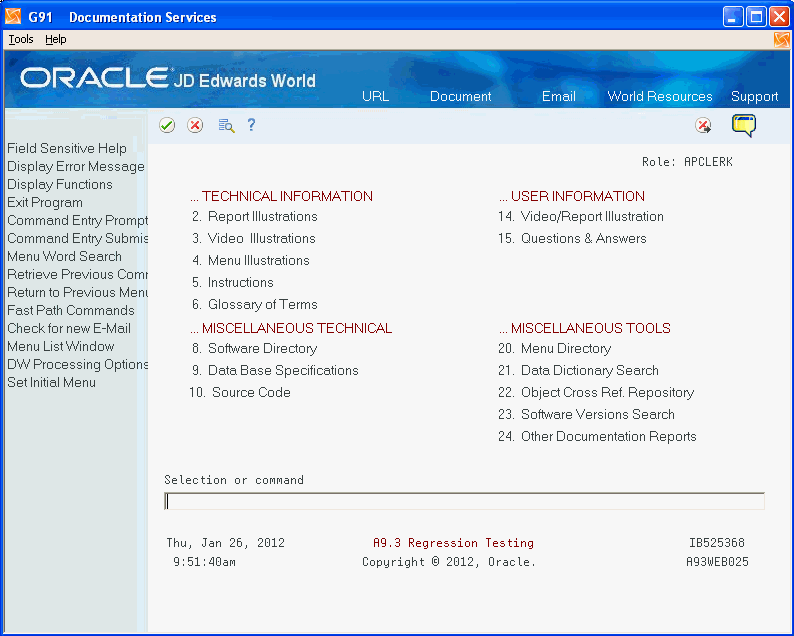Click the blue question mark help icon

click(252, 125)
